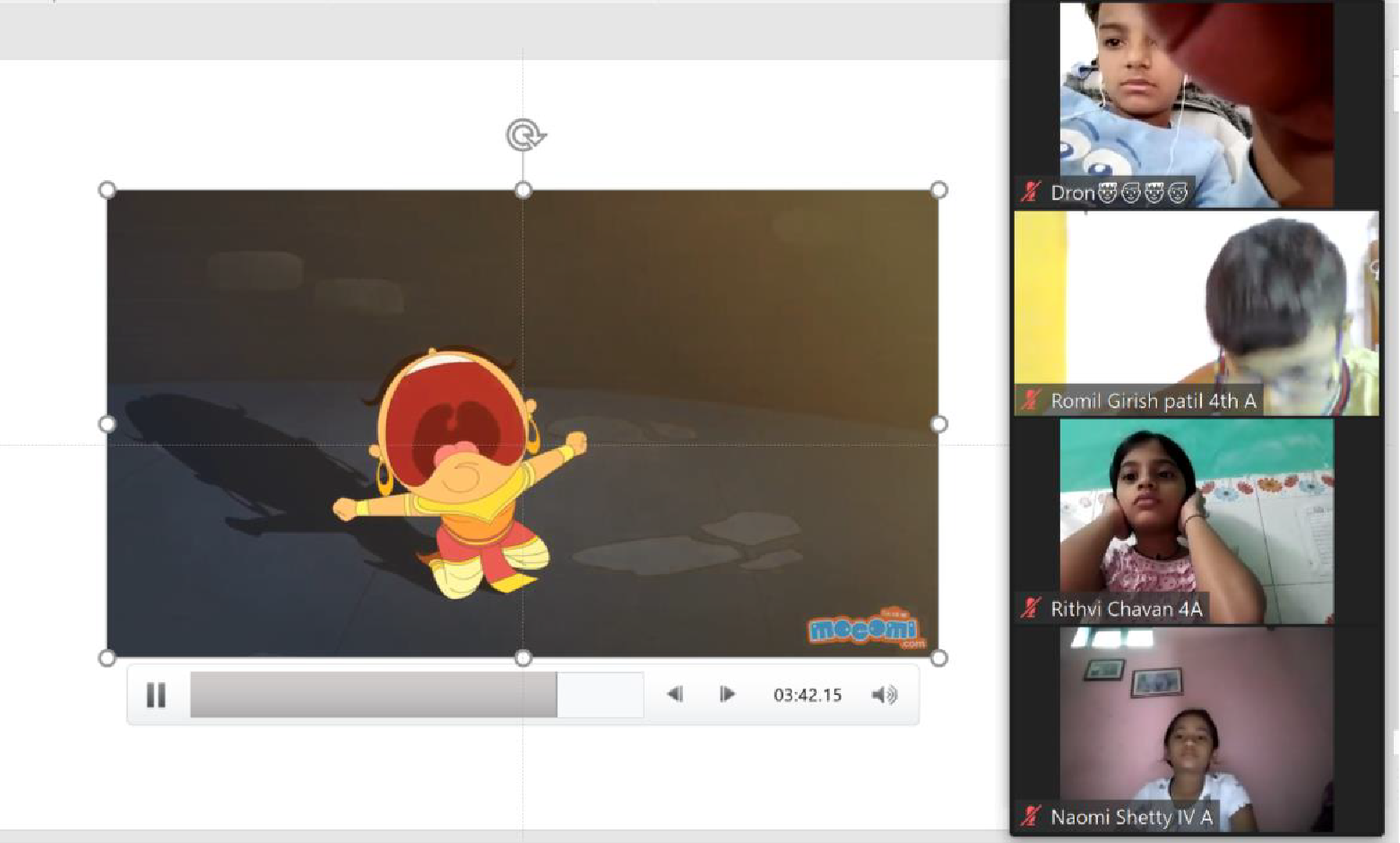This screenshot has width=1400, height=843.
Task: Click muted mic icon beside Rithvi Chavan
Action: click(x=1031, y=608)
